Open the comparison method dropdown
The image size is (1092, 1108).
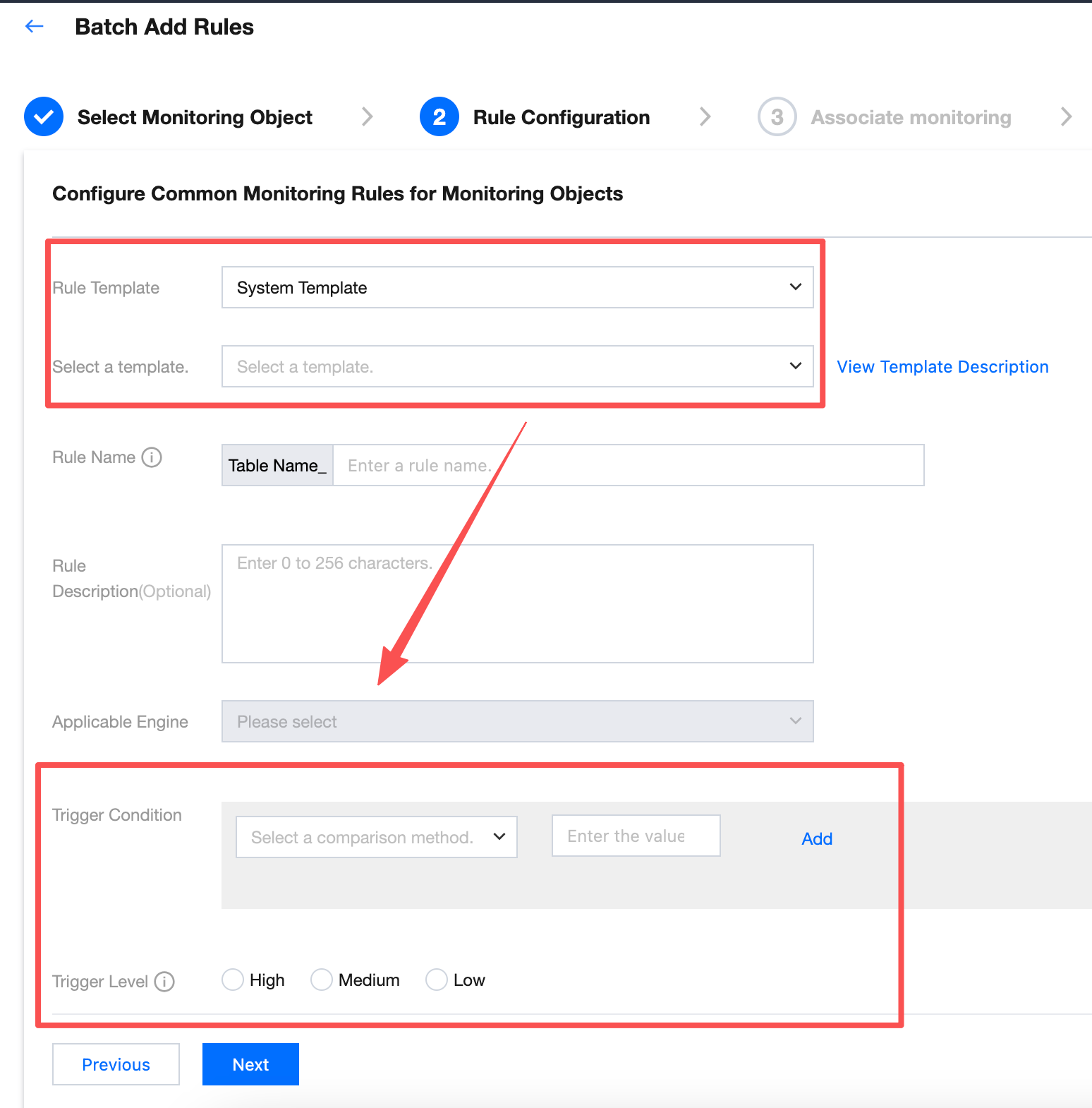[x=376, y=837]
